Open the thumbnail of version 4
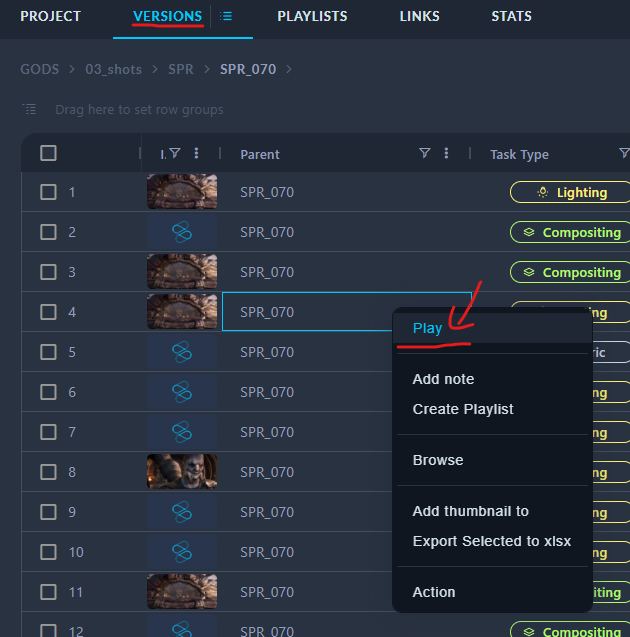Viewport: 630px width, 637px height. point(182,312)
